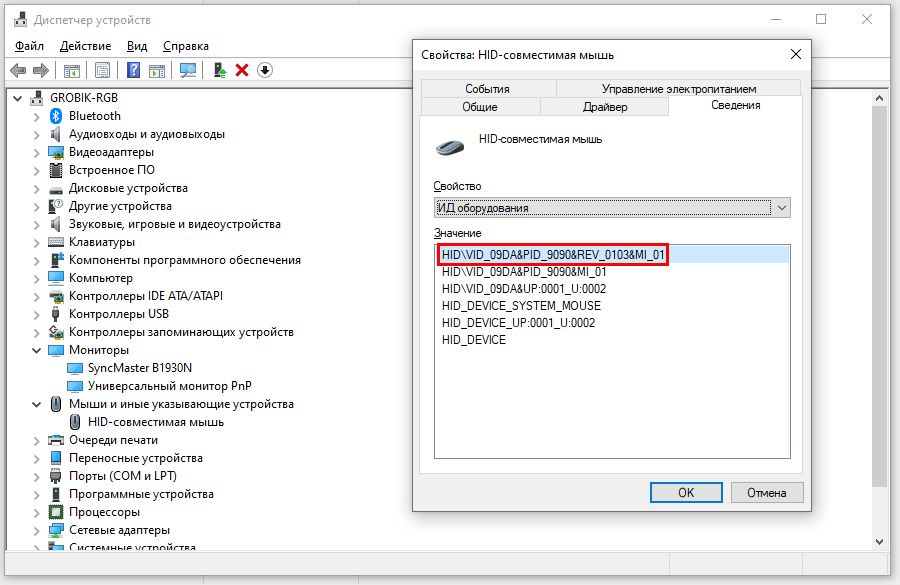Collapse the Мониторы tree node
This screenshot has width=900, height=585.
[37, 351]
